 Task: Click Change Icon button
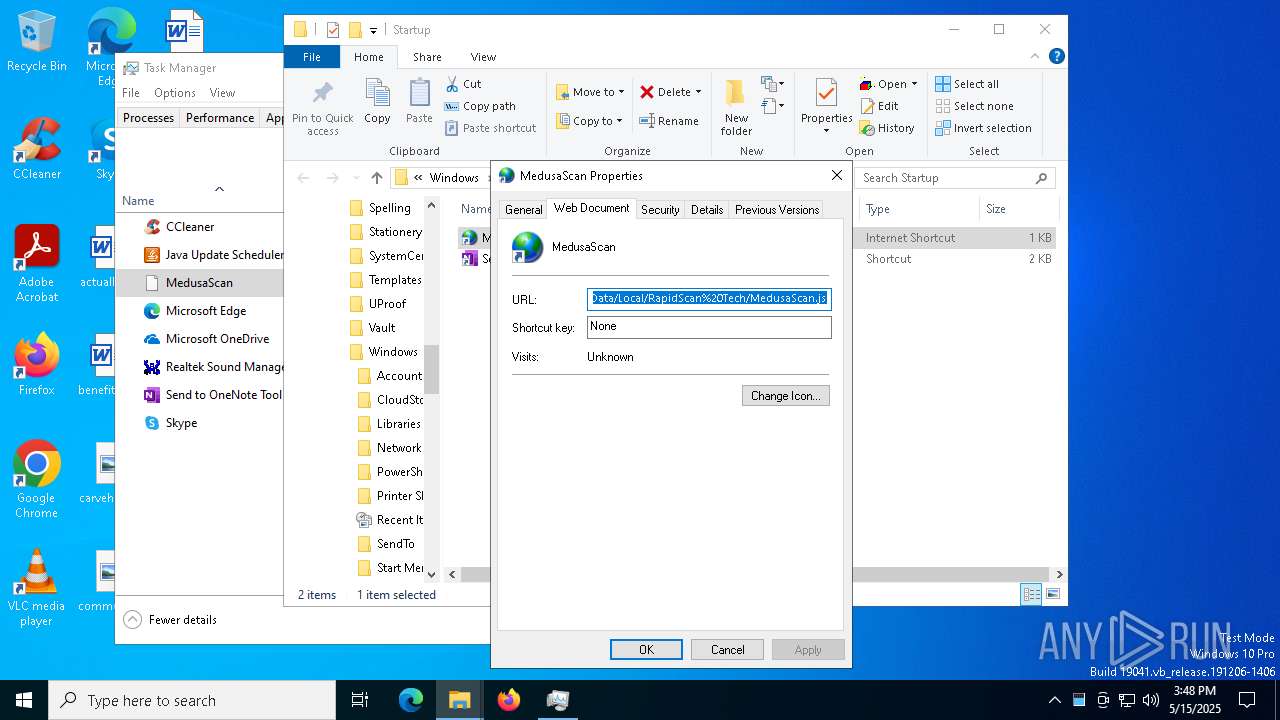[785, 396]
